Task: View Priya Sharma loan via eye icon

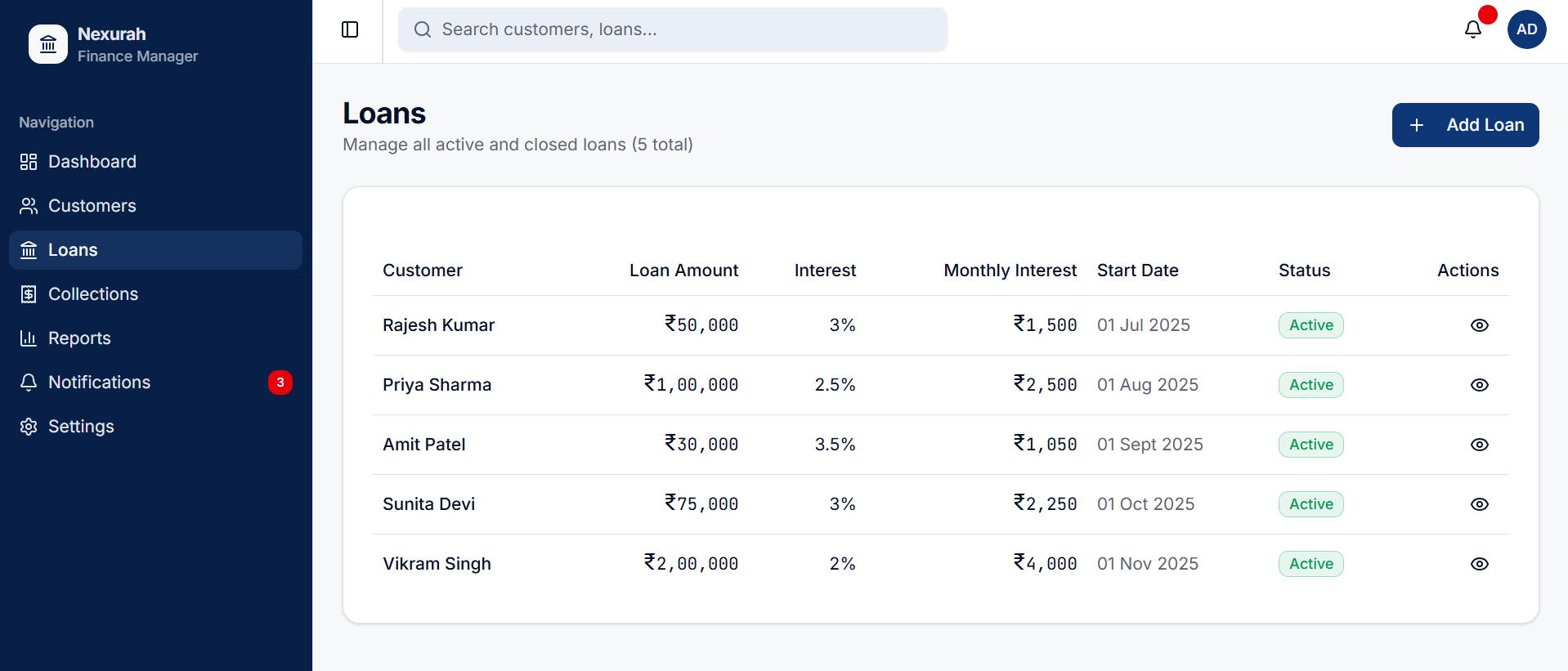Action: 1480,385
